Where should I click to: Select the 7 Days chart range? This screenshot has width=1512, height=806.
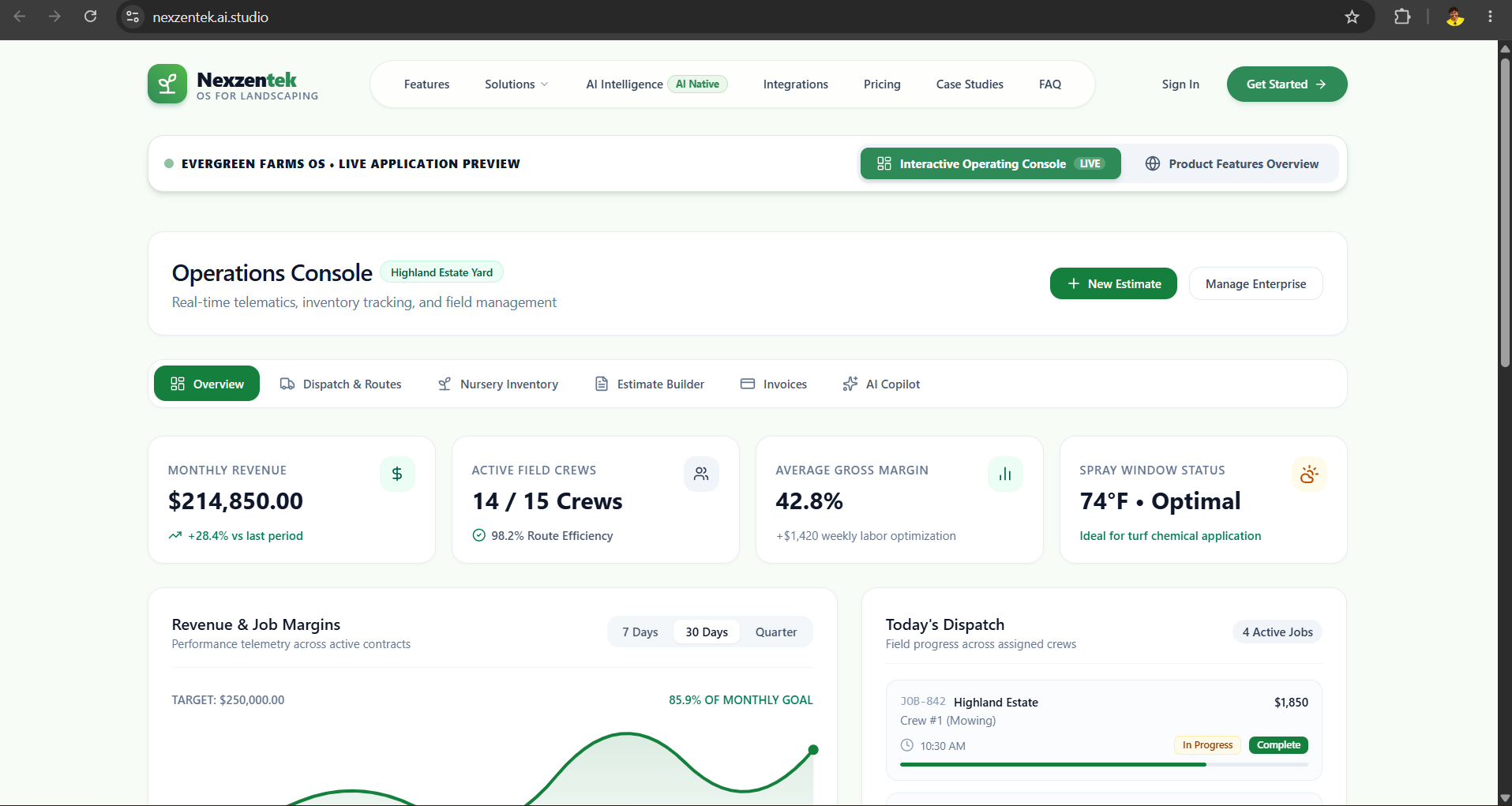click(640, 632)
